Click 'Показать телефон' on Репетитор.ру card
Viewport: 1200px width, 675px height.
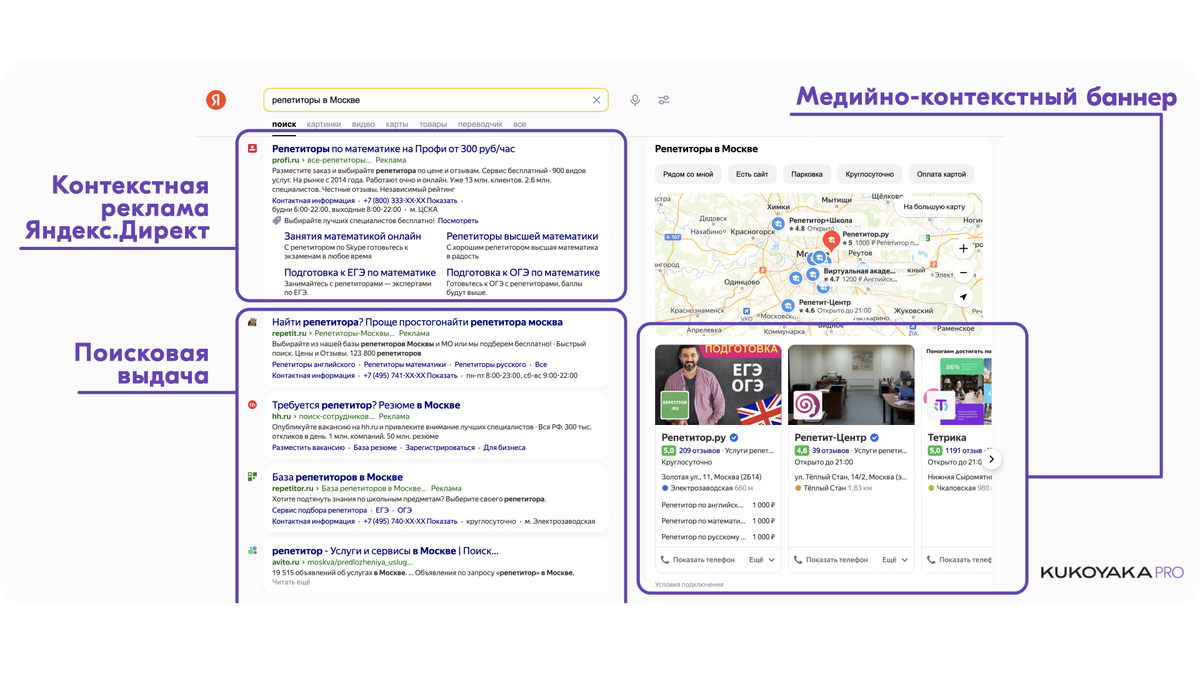click(698, 560)
